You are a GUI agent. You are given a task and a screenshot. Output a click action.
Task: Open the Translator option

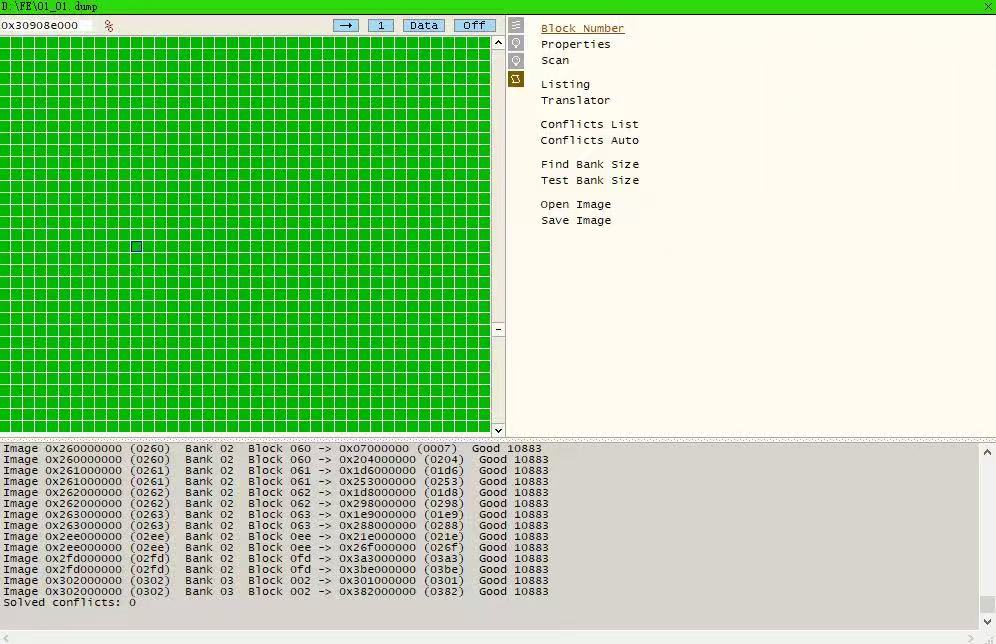575,101
